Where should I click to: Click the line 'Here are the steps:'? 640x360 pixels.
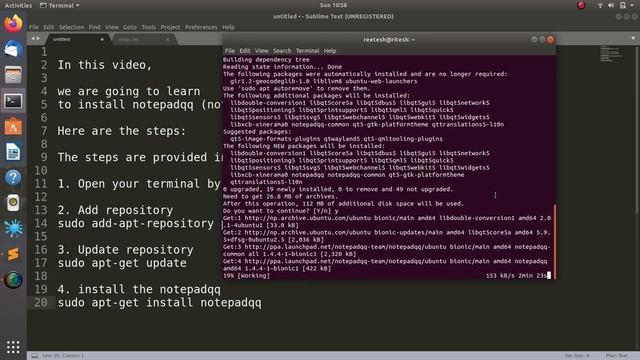pyautogui.click(x=122, y=131)
